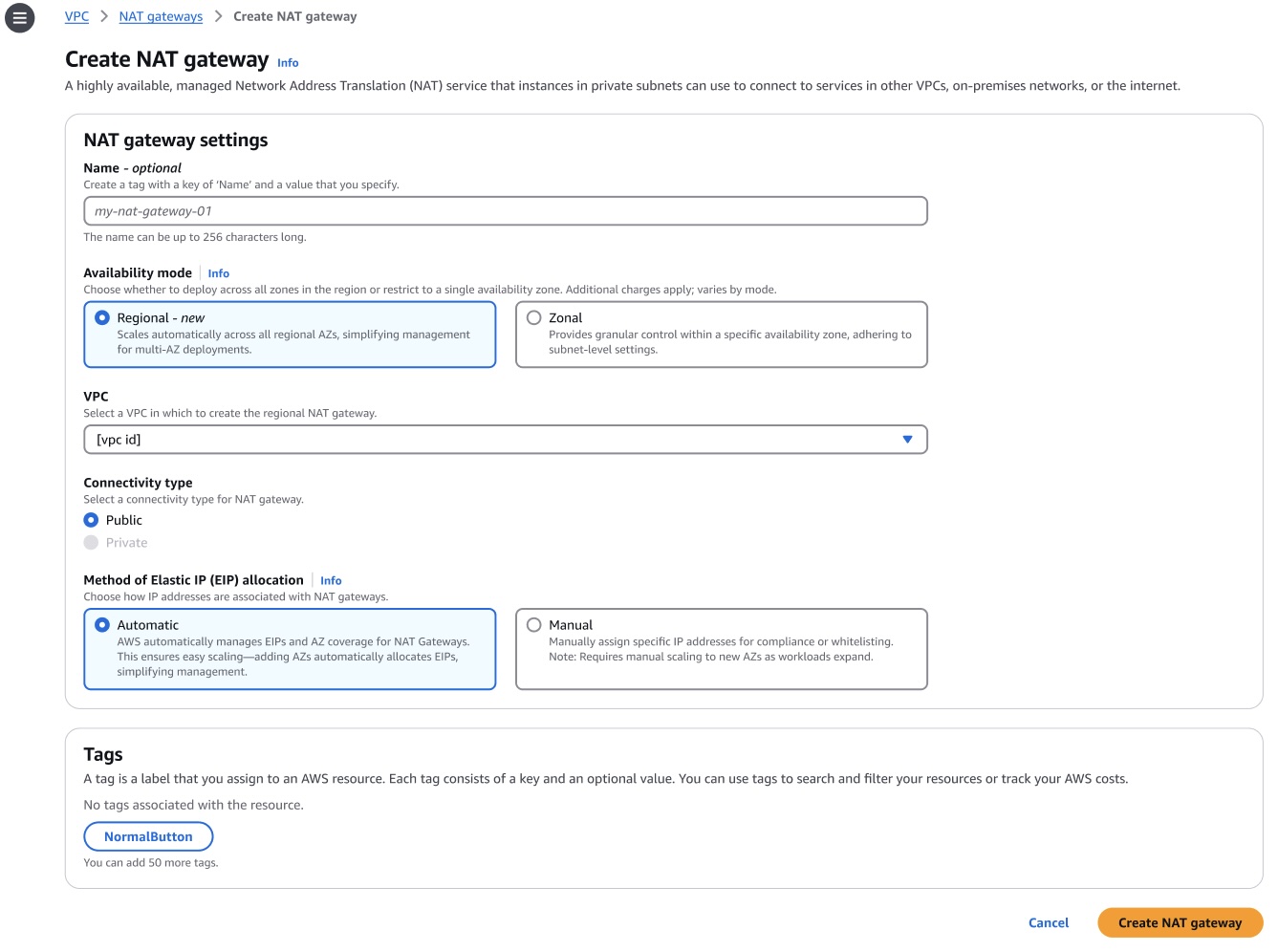The height and width of the screenshot is (952, 1278).
Task: Choose Private connectivity type
Action: click(x=92, y=543)
